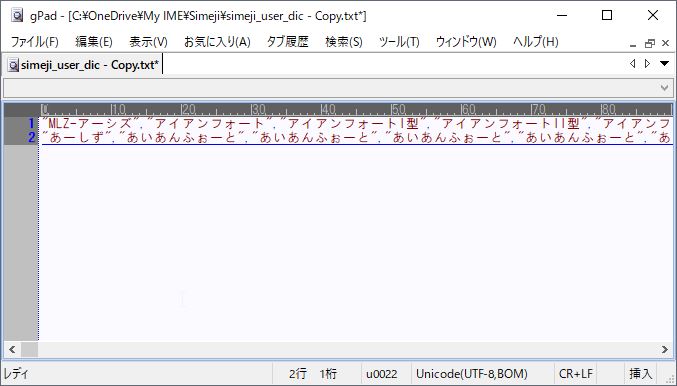Click the file icon on the document tab
Viewport: 677px width, 386px height.
click(14, 65)
